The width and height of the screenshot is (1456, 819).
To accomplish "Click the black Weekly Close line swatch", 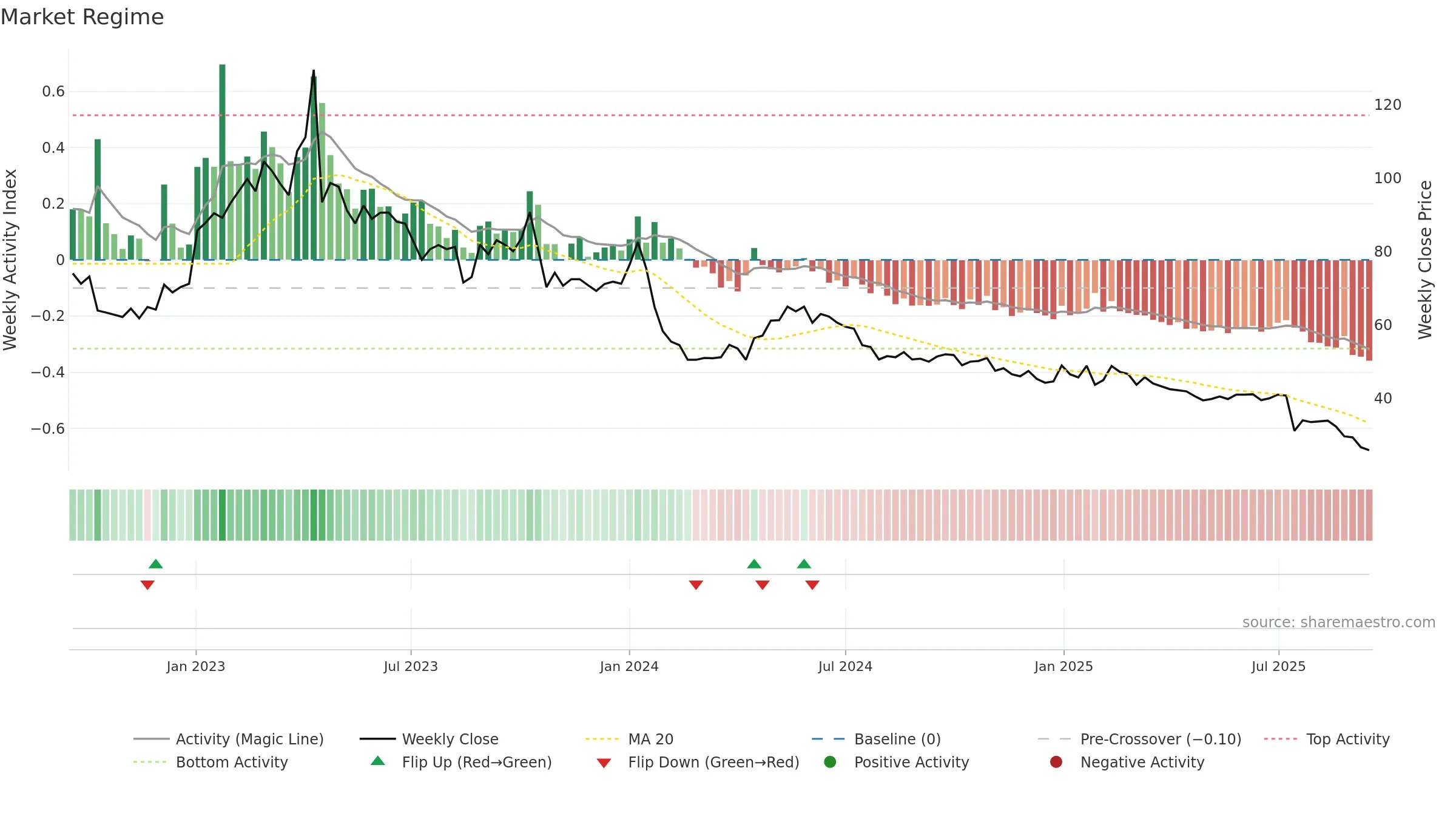I will (x=377, y=739).
